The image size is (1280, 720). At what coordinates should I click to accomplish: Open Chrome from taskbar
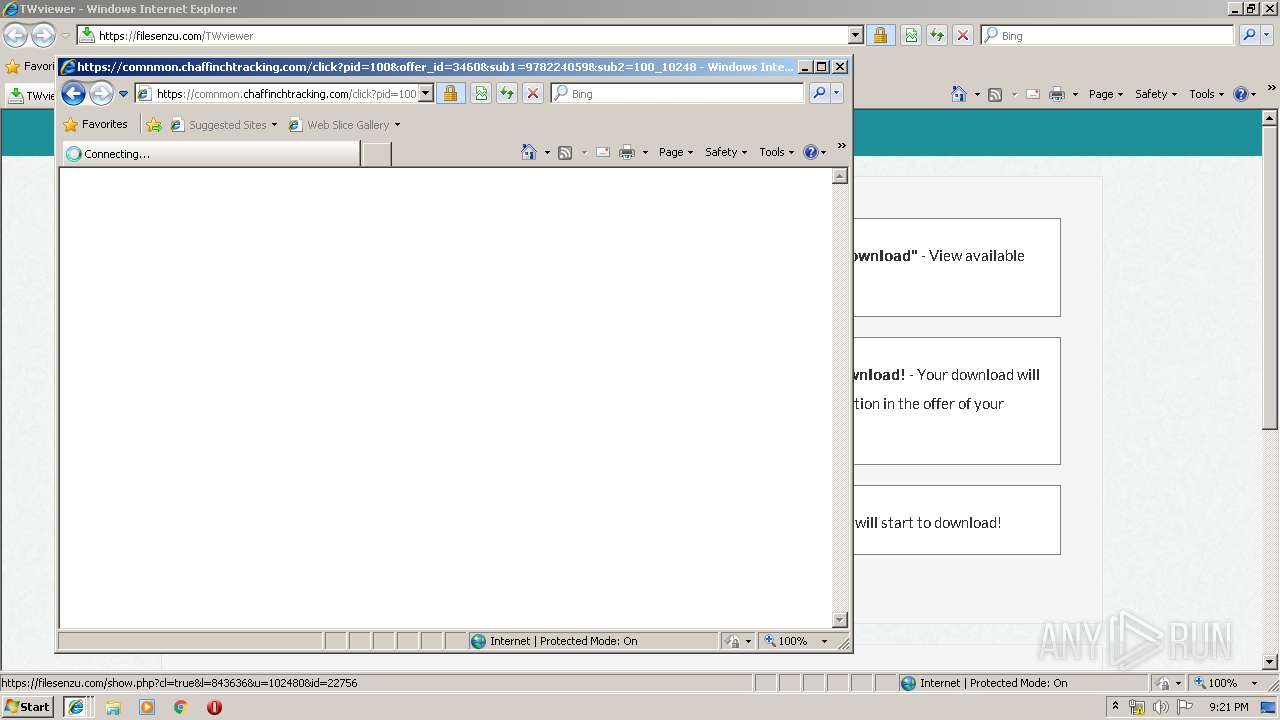180,707
